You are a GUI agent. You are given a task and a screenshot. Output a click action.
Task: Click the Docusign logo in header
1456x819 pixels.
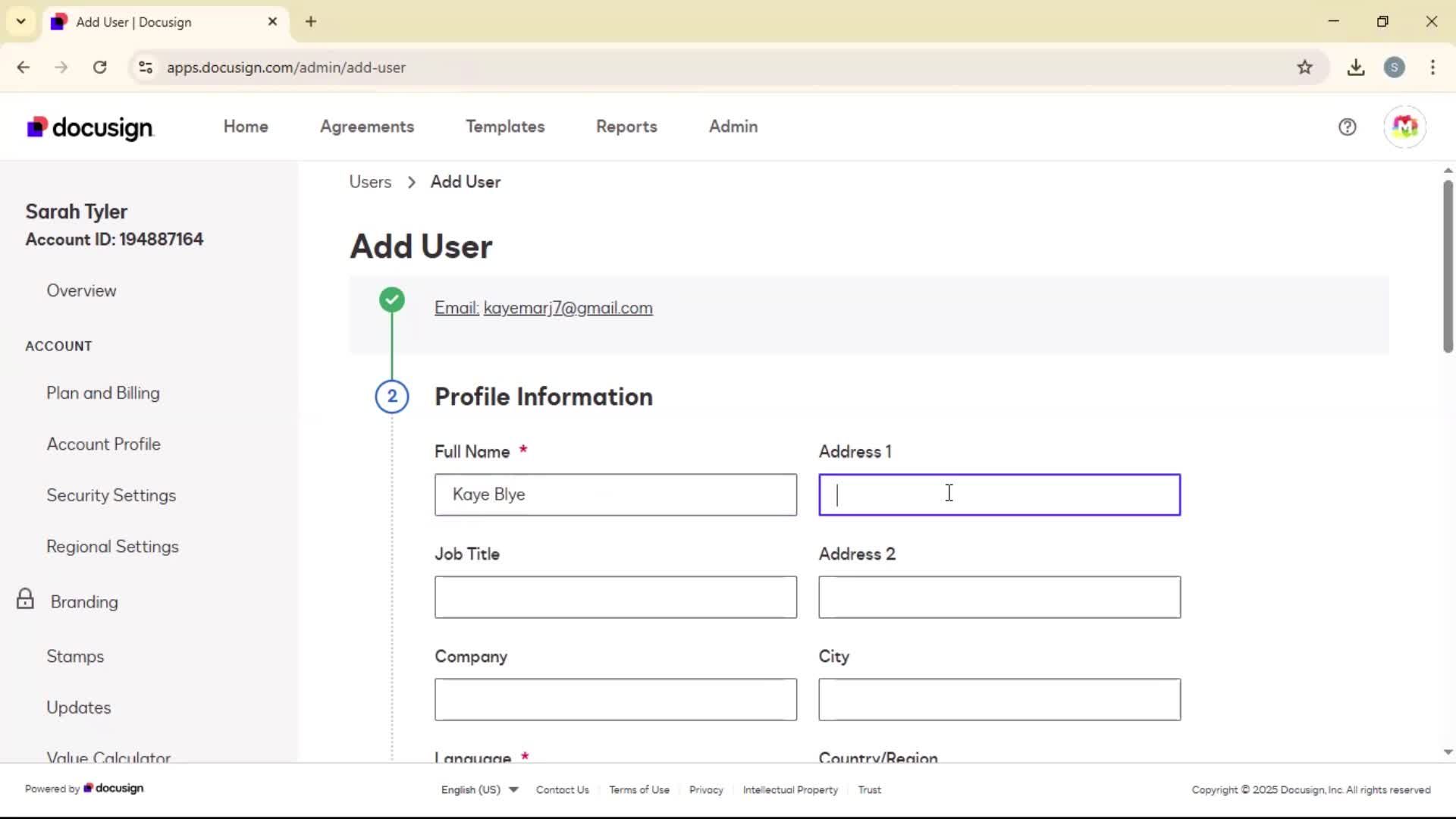pyautogui.click(x=89, y=127)
